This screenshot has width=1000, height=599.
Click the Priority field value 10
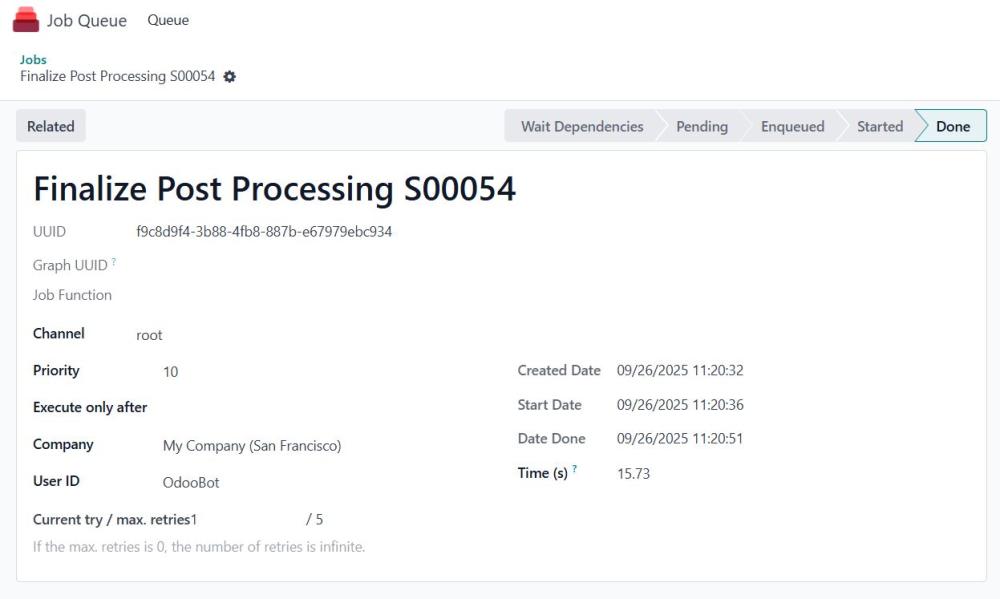click(x=171, y=372)
